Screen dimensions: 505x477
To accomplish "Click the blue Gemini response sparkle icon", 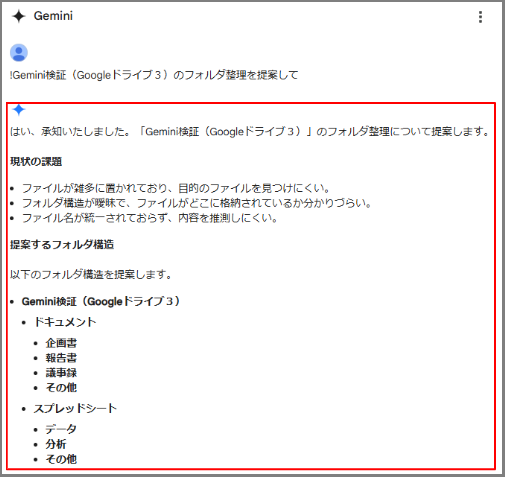I will coord(19,110).
